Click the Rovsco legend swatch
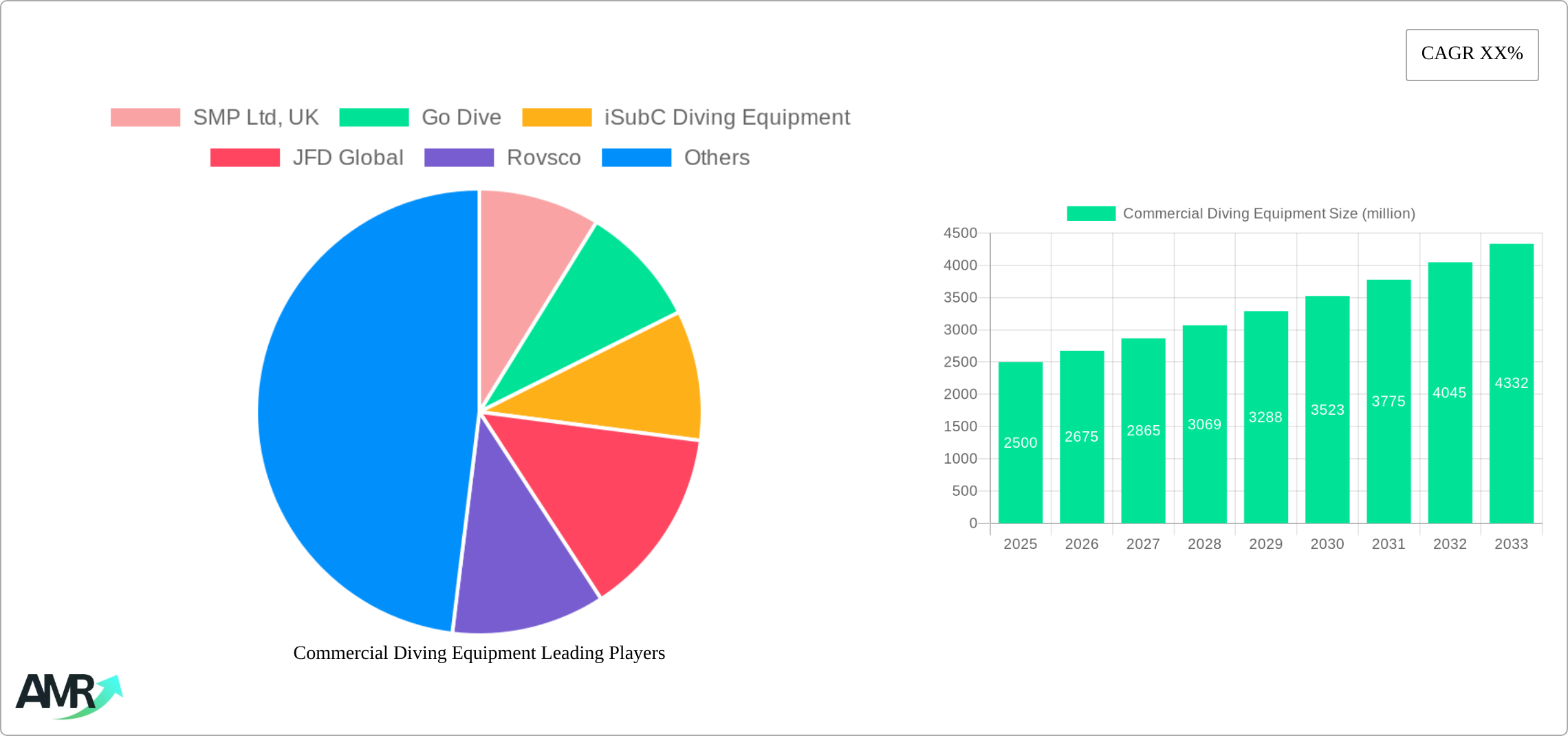The width and height of the screenshot is (1568, 736). (459, 158)
